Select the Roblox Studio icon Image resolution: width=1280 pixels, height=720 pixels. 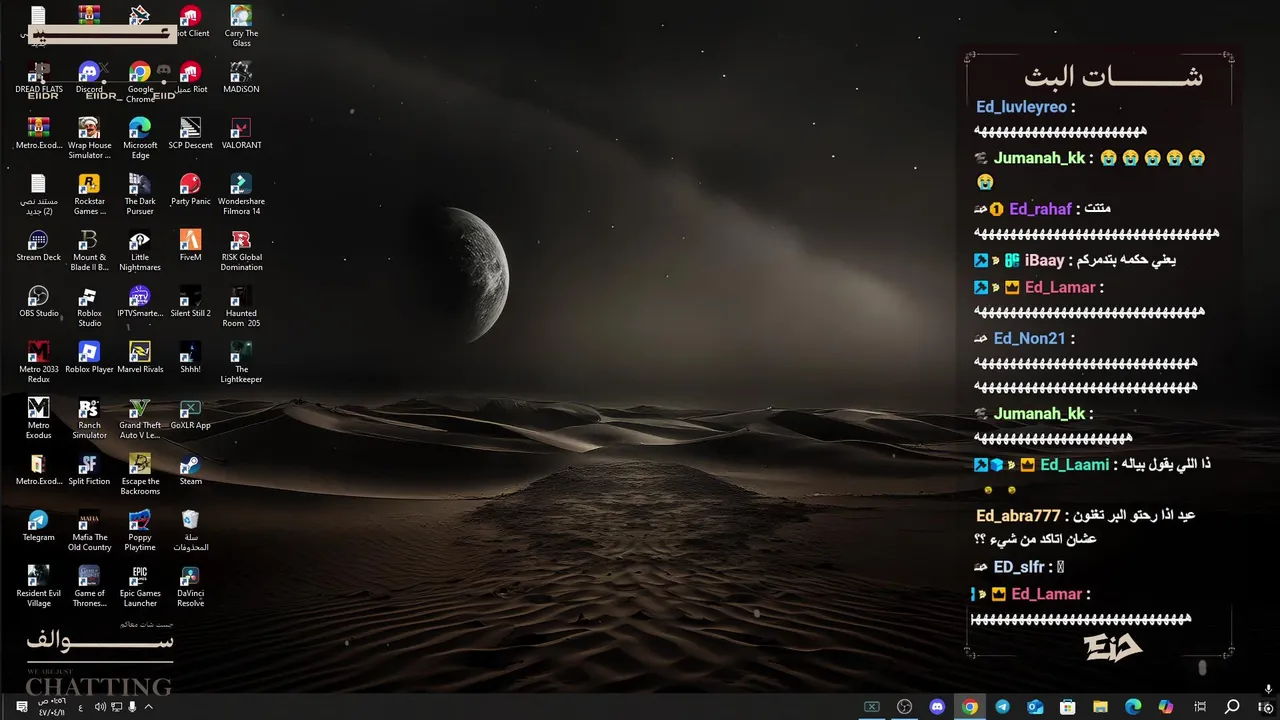[89, 307]
